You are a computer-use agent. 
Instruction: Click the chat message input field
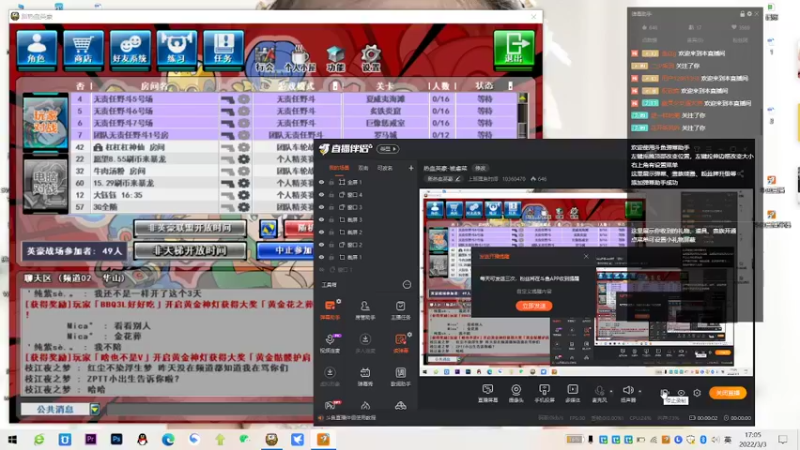pyautogui.click(x=209, y=409)
